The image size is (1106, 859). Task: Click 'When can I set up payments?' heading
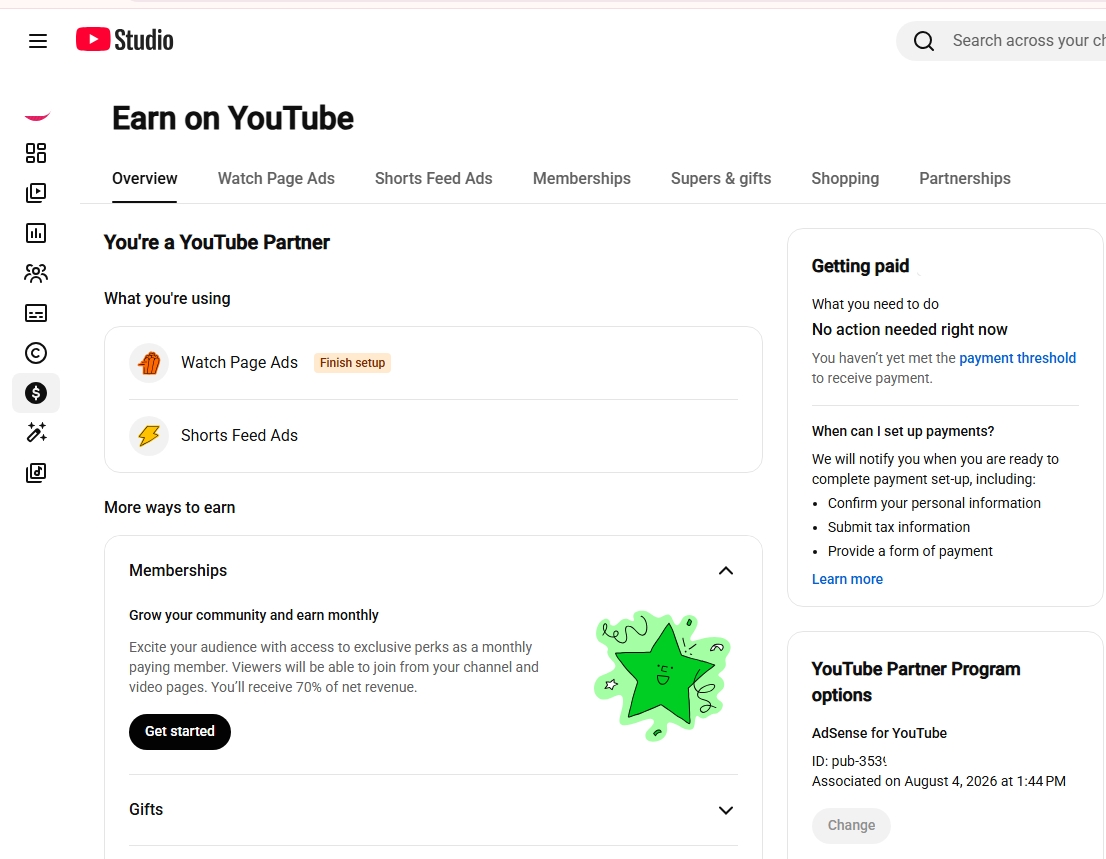pos(903,431)
